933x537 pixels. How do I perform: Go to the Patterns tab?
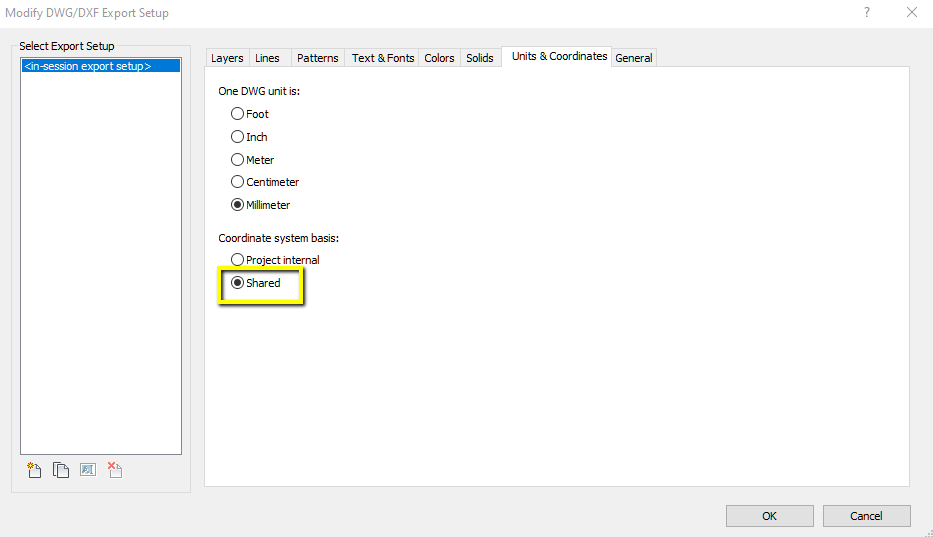(317, 58)
